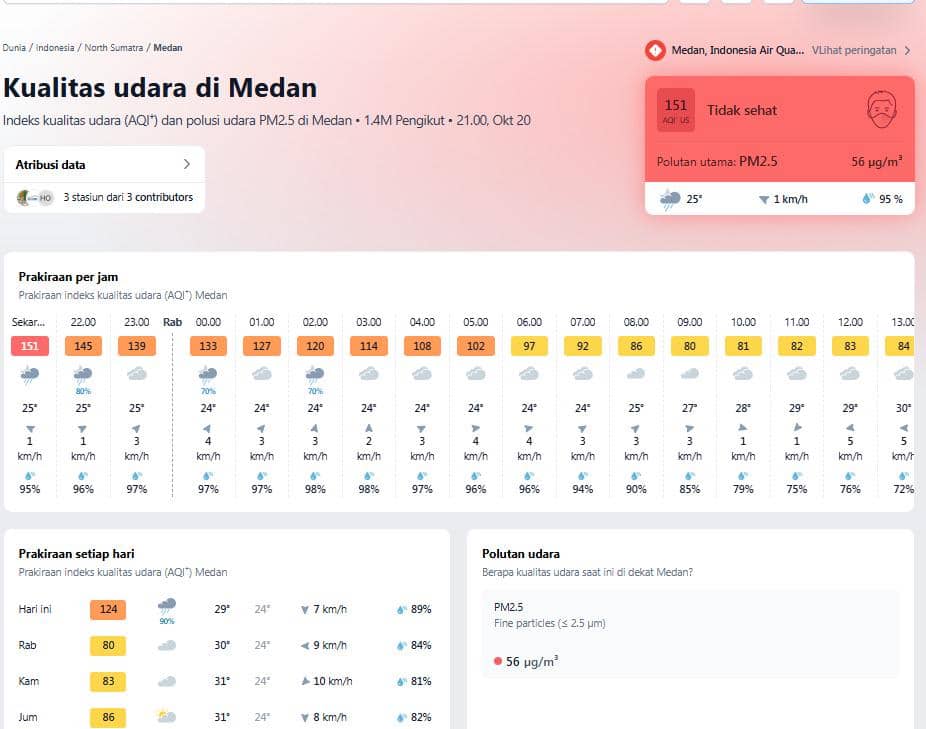Go to the Indonesia breadcrumb link
The height and width of the screenshot is (729, 926).
click(55, 48)
